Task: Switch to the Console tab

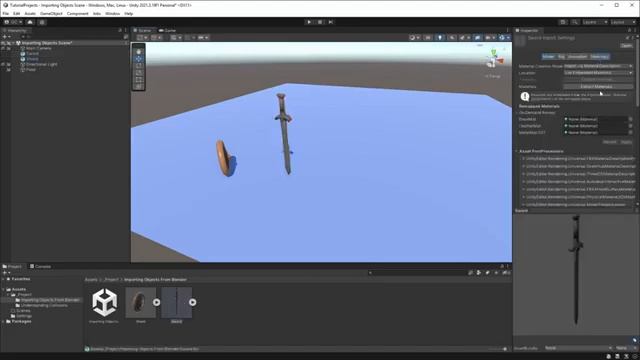Action: tap(40, 267)
